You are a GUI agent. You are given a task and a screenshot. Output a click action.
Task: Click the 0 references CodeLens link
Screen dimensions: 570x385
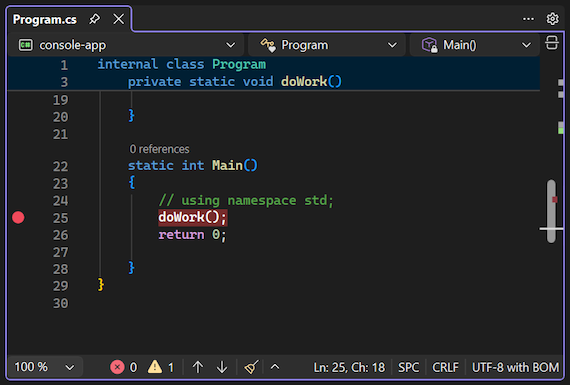pos(159,149)
